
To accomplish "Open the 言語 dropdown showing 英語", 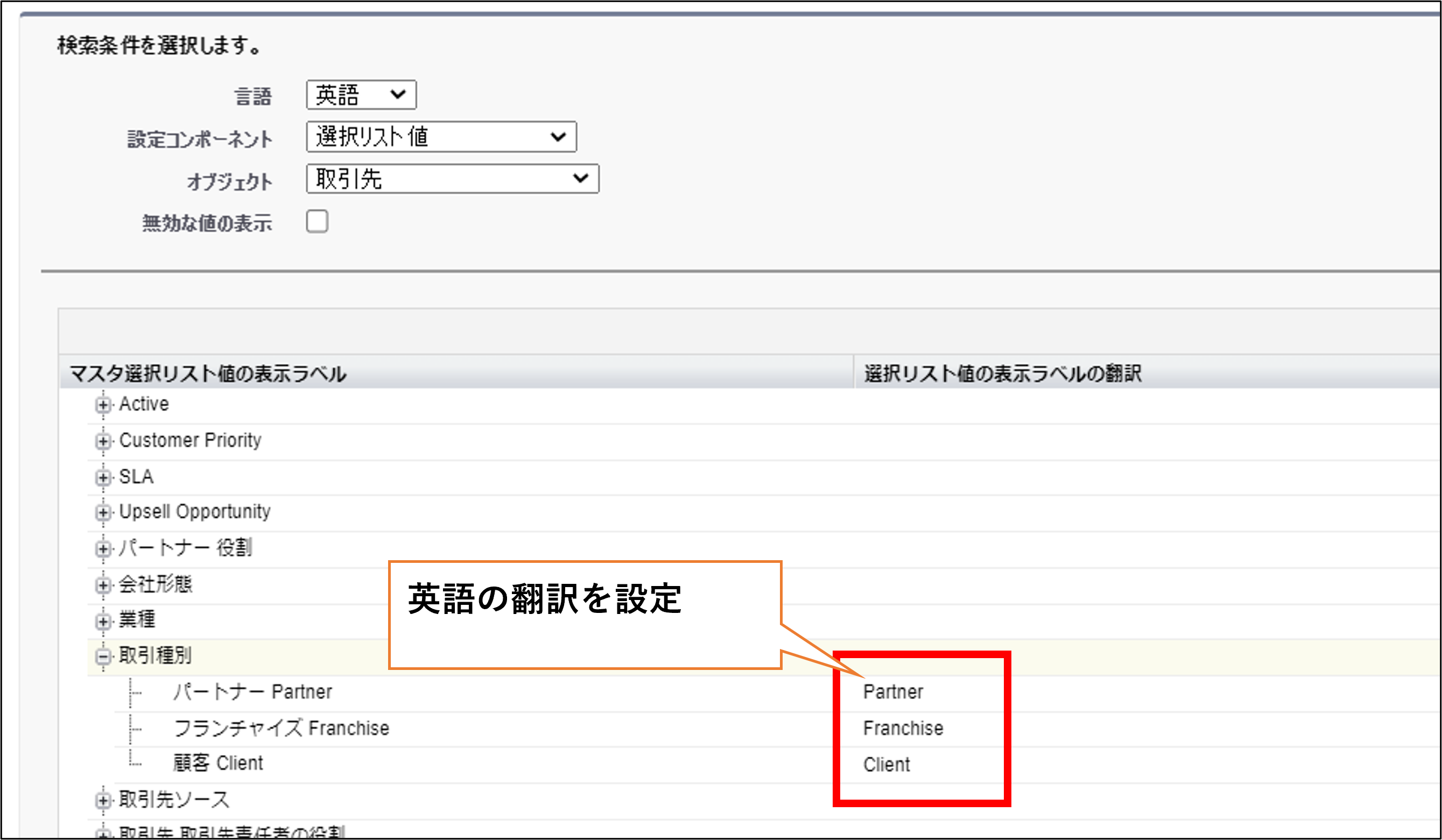I will click(361, 95).
